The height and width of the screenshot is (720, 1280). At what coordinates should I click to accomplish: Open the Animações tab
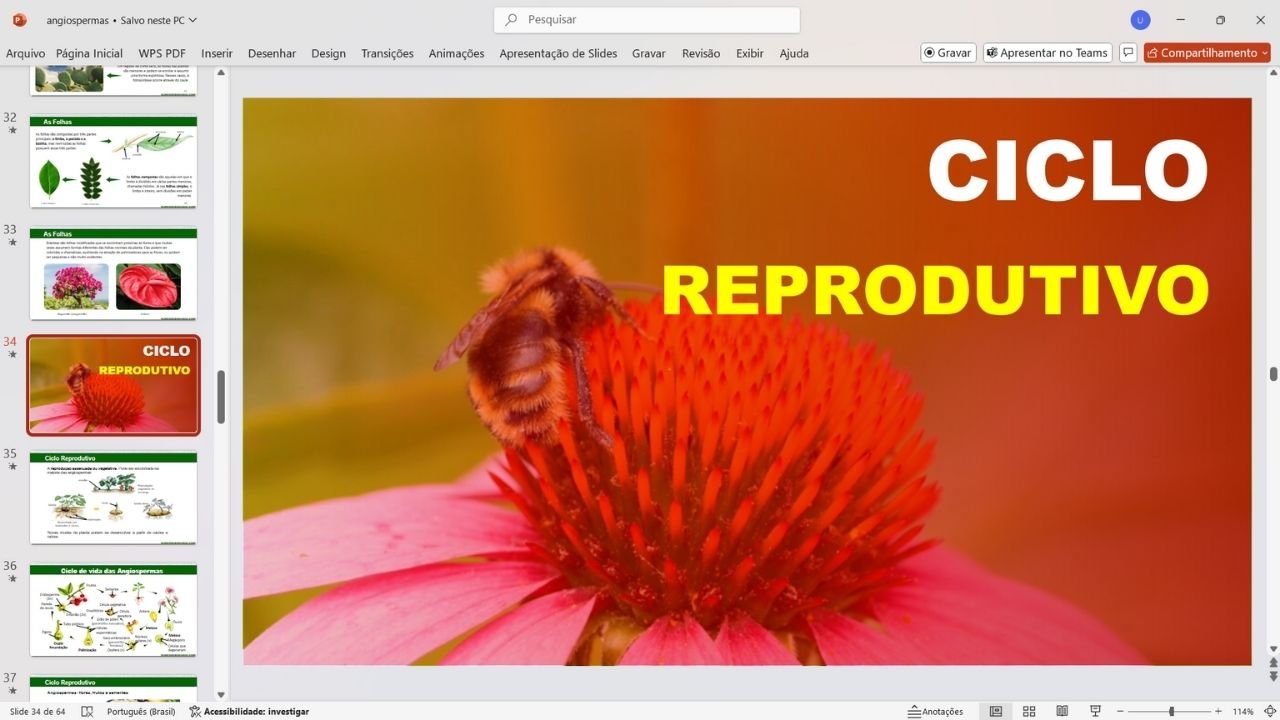pos(456,53)
